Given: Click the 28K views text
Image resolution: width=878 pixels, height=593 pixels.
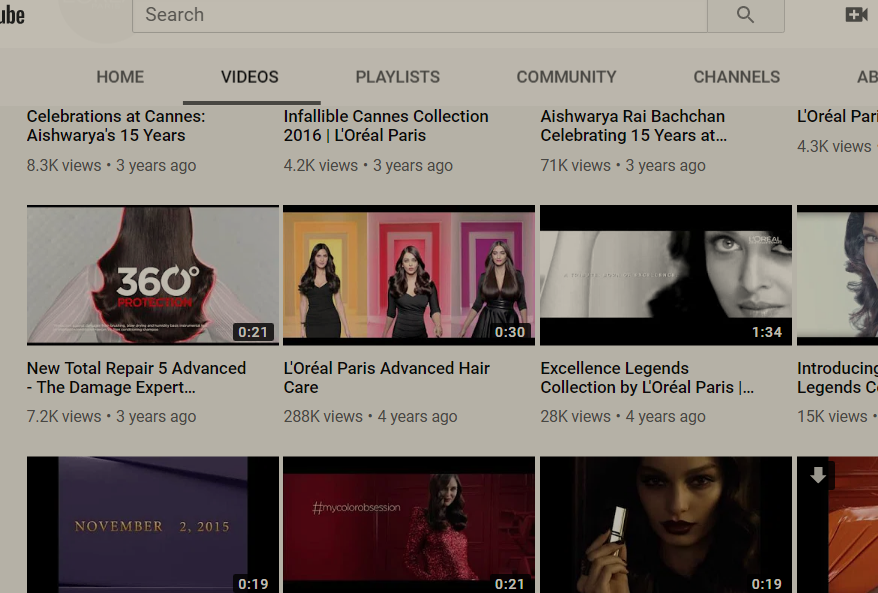Looking at the screenshot, I should click(x=575, y=417).
